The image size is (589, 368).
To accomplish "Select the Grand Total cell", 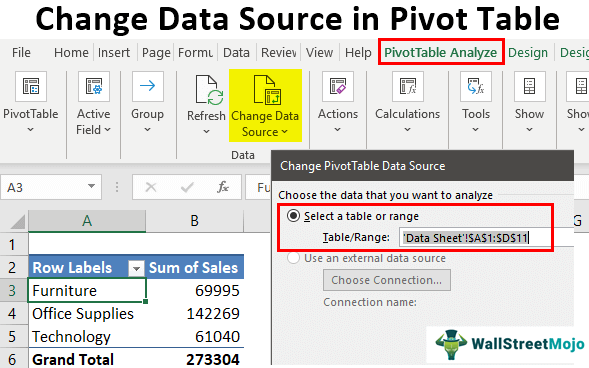I will 87,359.
